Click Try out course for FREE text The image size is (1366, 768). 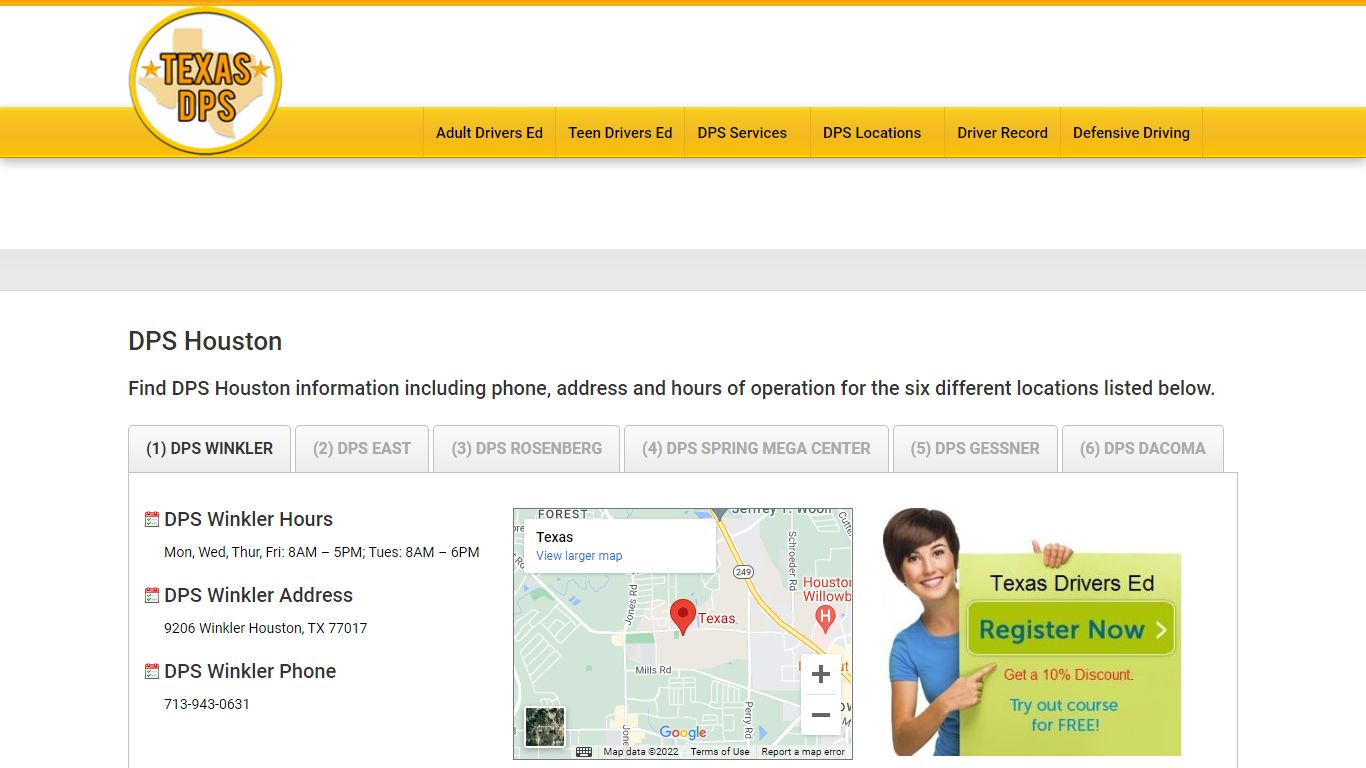[x=1065, y=715]
